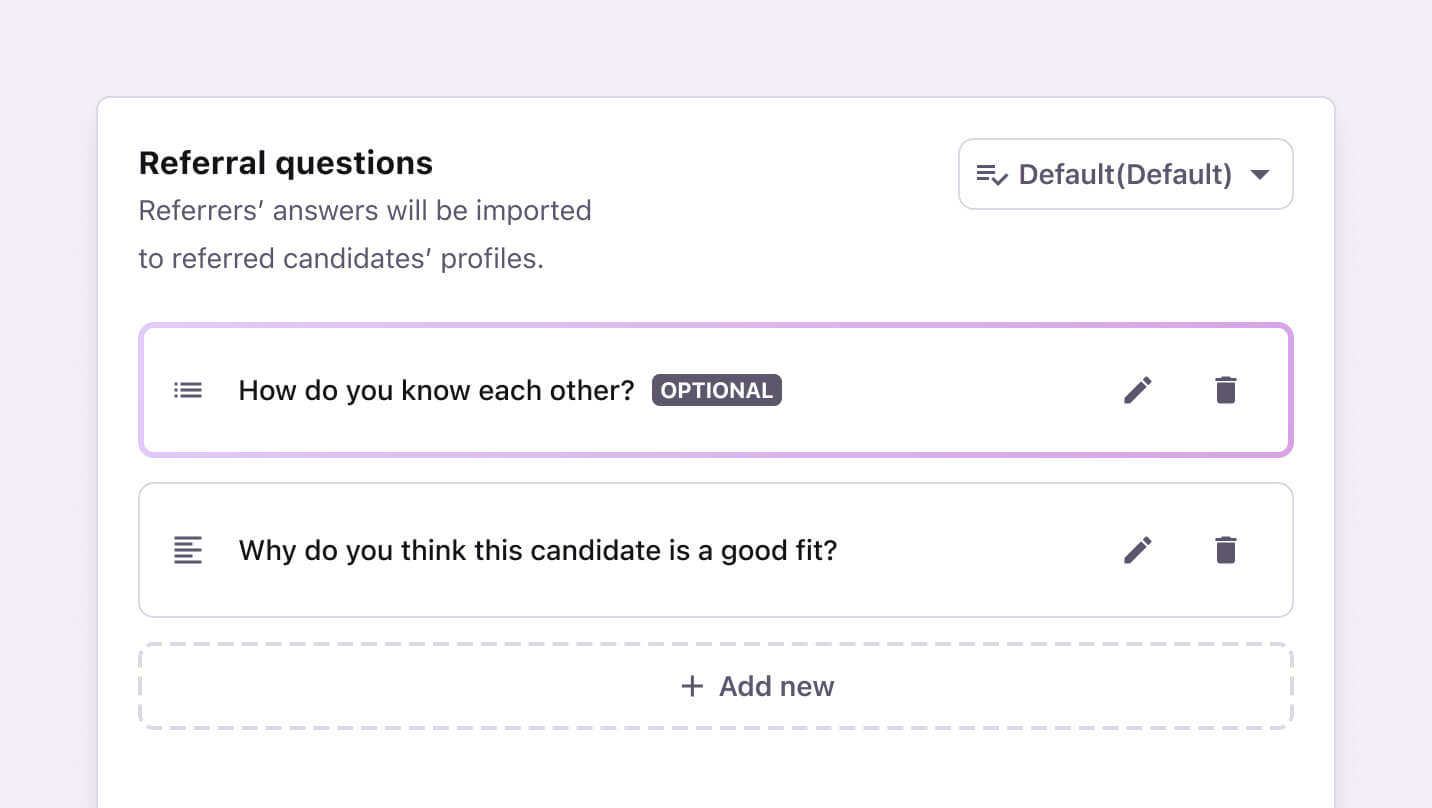Edit the question 'How do you know each other?'

[x=1138, y=390]
